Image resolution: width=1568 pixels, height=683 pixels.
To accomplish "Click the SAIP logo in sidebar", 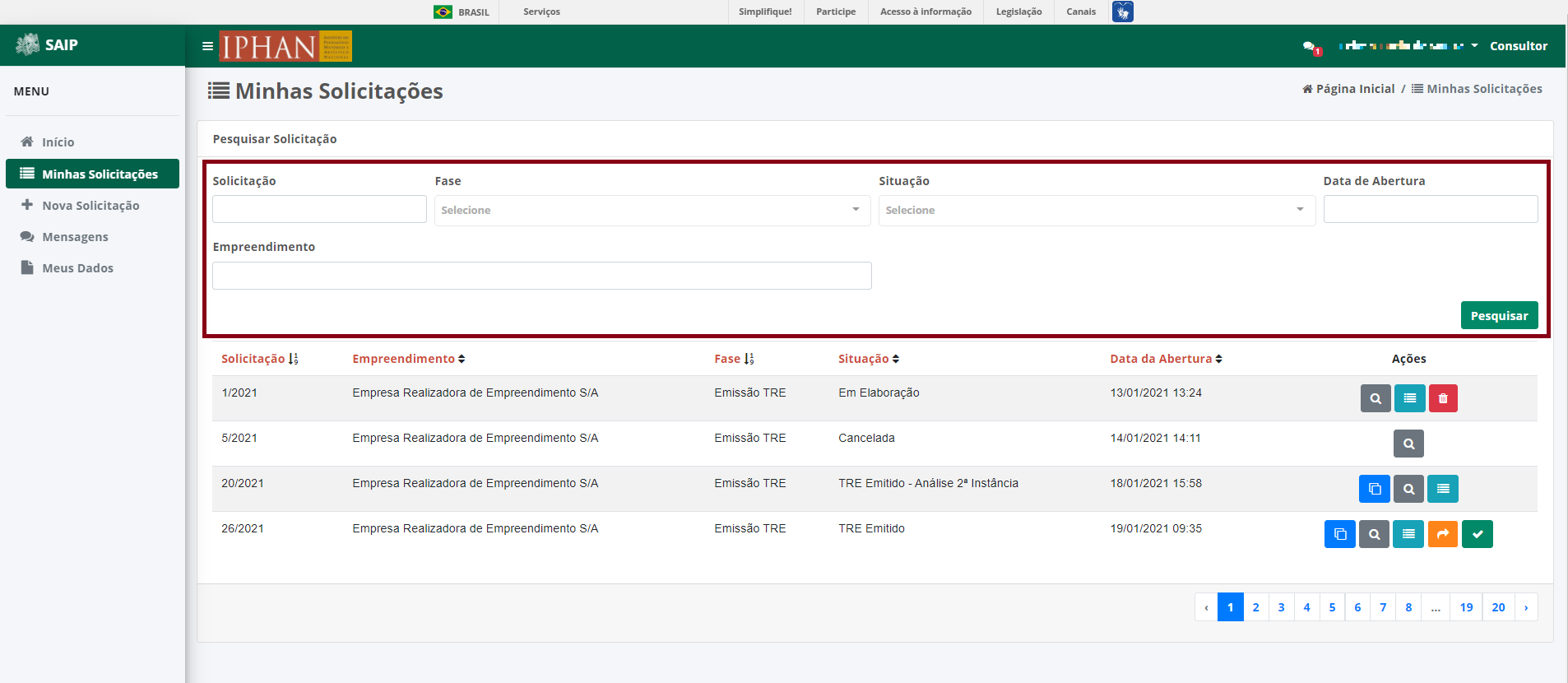I will 47,44.
